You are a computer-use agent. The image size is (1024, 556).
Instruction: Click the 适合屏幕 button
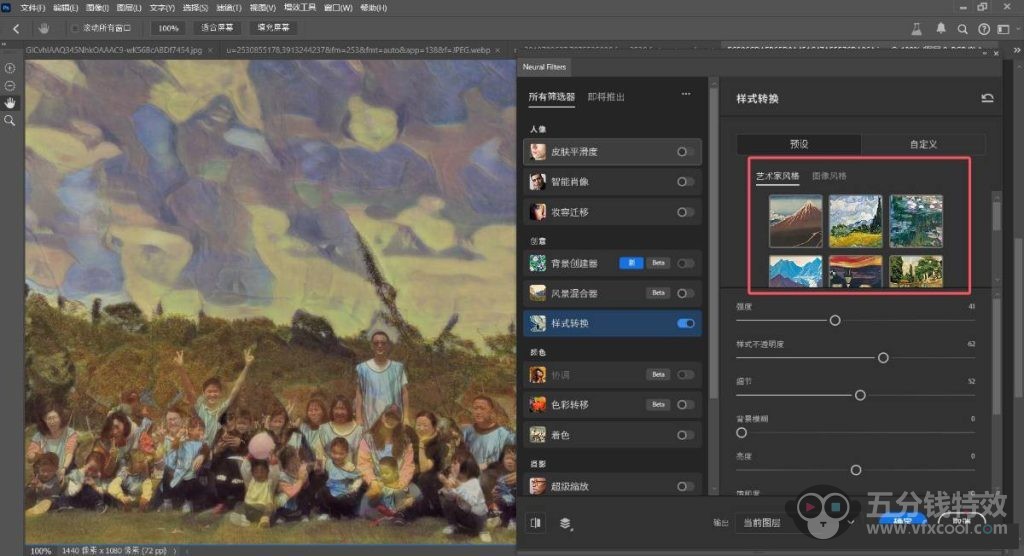click(217, 28)
